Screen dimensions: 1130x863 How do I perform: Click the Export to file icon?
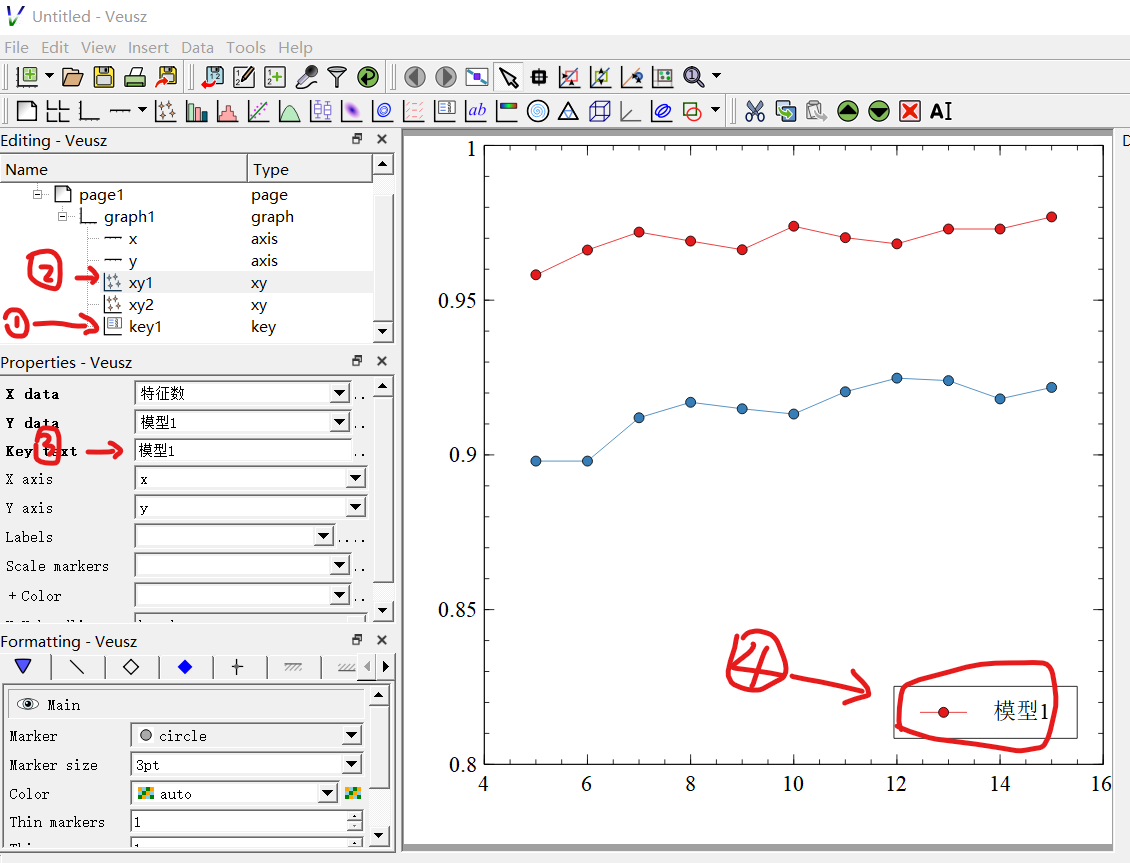[x=166, y=76]
